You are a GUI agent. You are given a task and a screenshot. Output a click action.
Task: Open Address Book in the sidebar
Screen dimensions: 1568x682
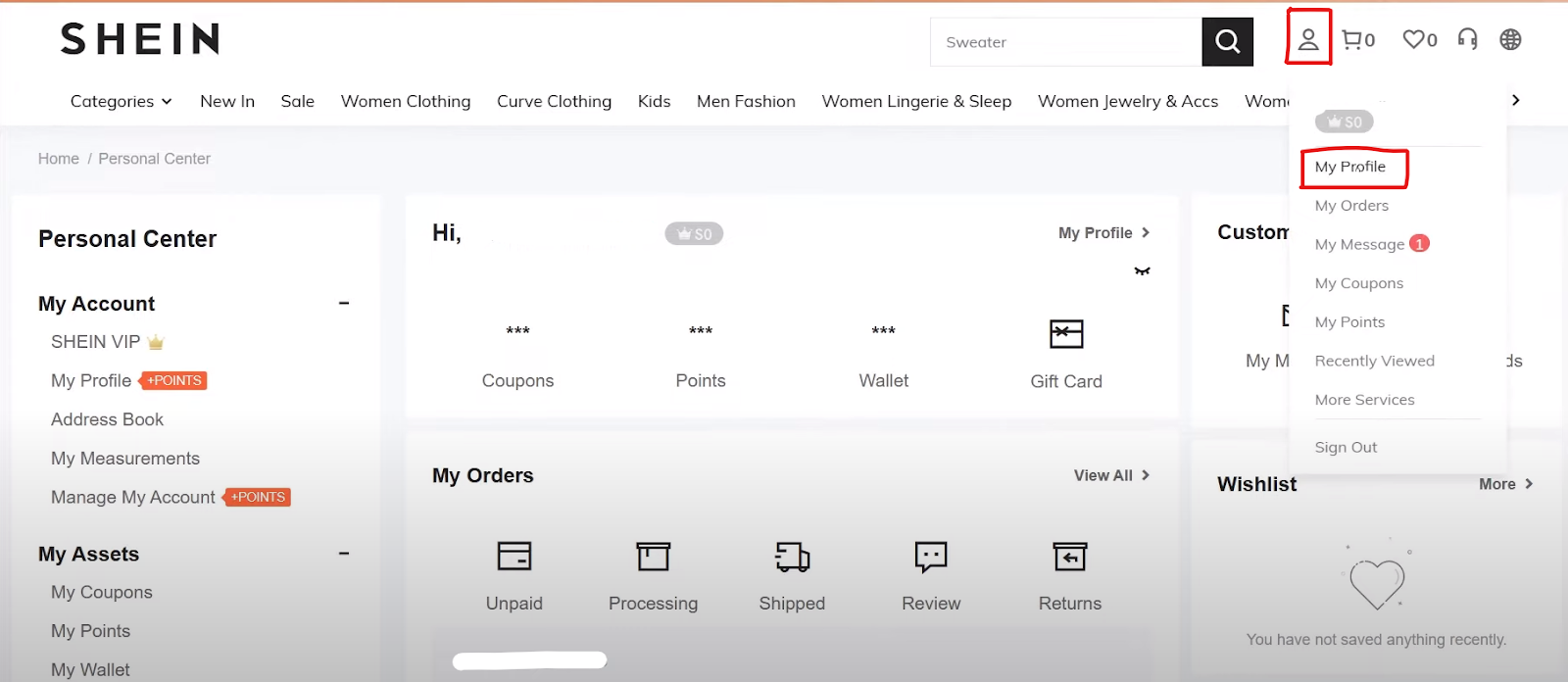tap(107, 419)
